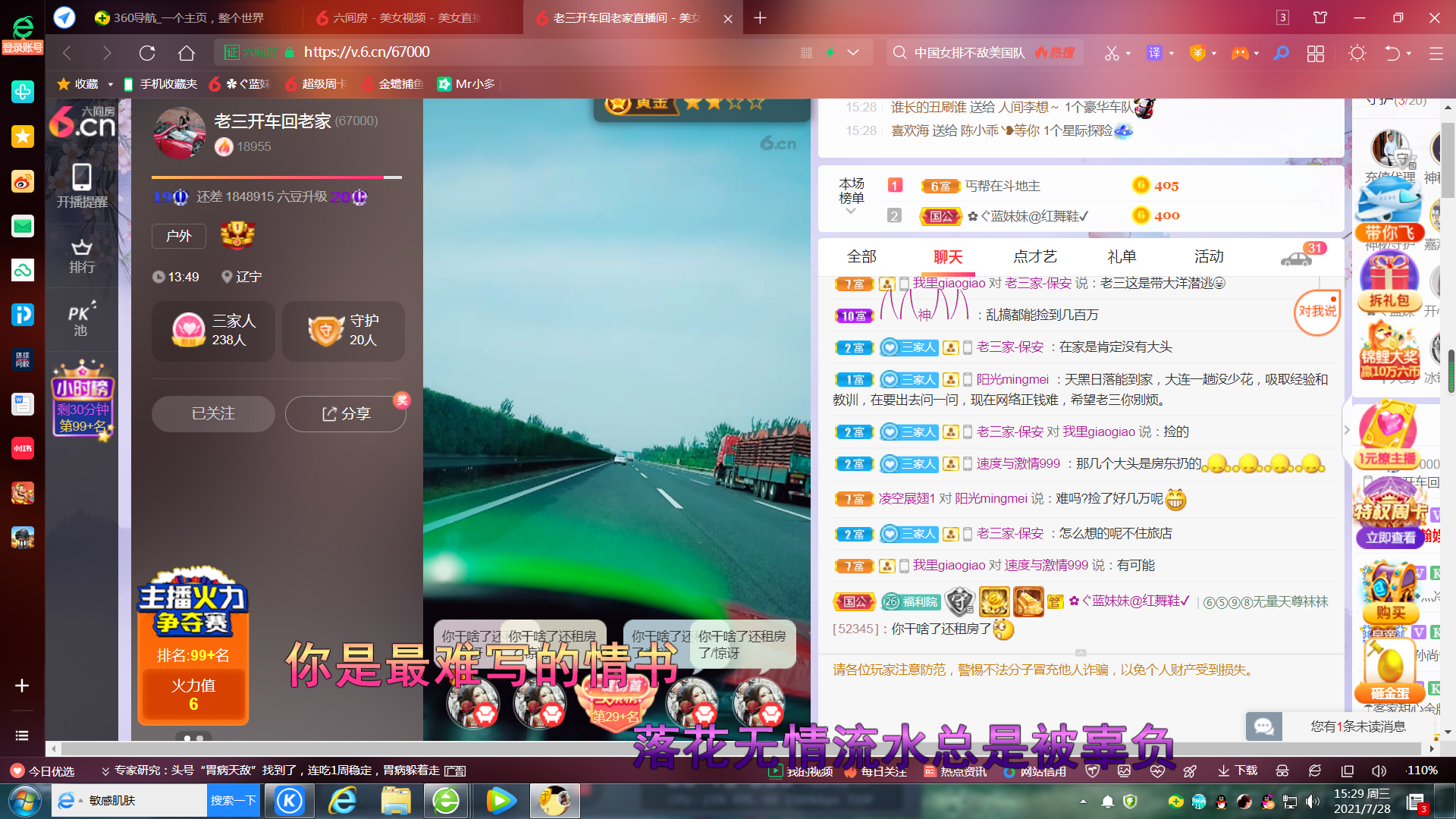Open the 砸金蛋 golden egg icon
The image size is (1456, 819).
[1389, 672]
